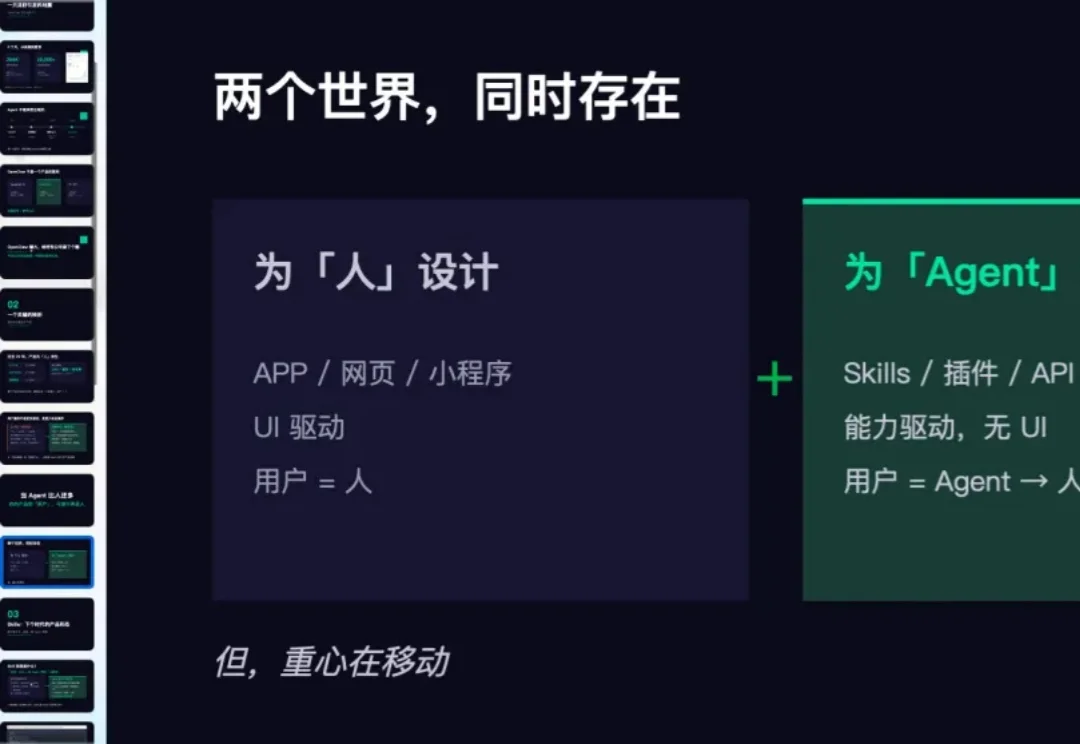Click the slide title "两个世界，同时存在"
This screenshot has width=1080, height=744.
(x=446, y=98)
